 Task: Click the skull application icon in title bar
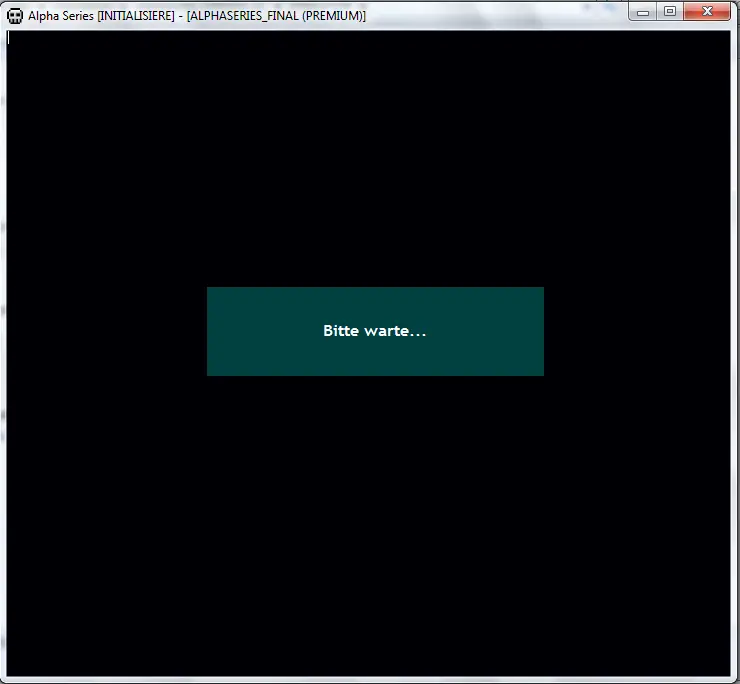(15, 16)
